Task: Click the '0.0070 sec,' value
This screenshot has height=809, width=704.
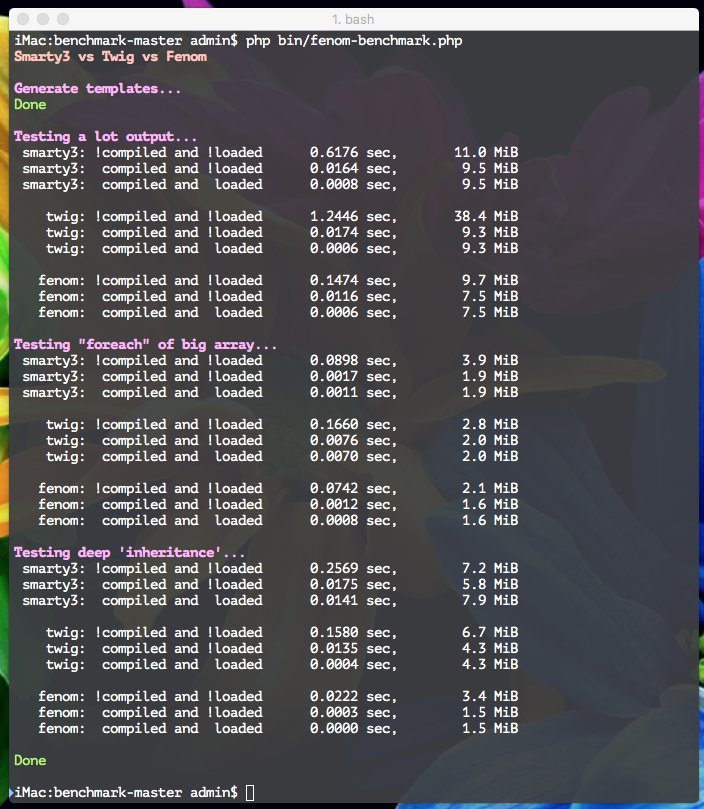Action: coord(353,457)
